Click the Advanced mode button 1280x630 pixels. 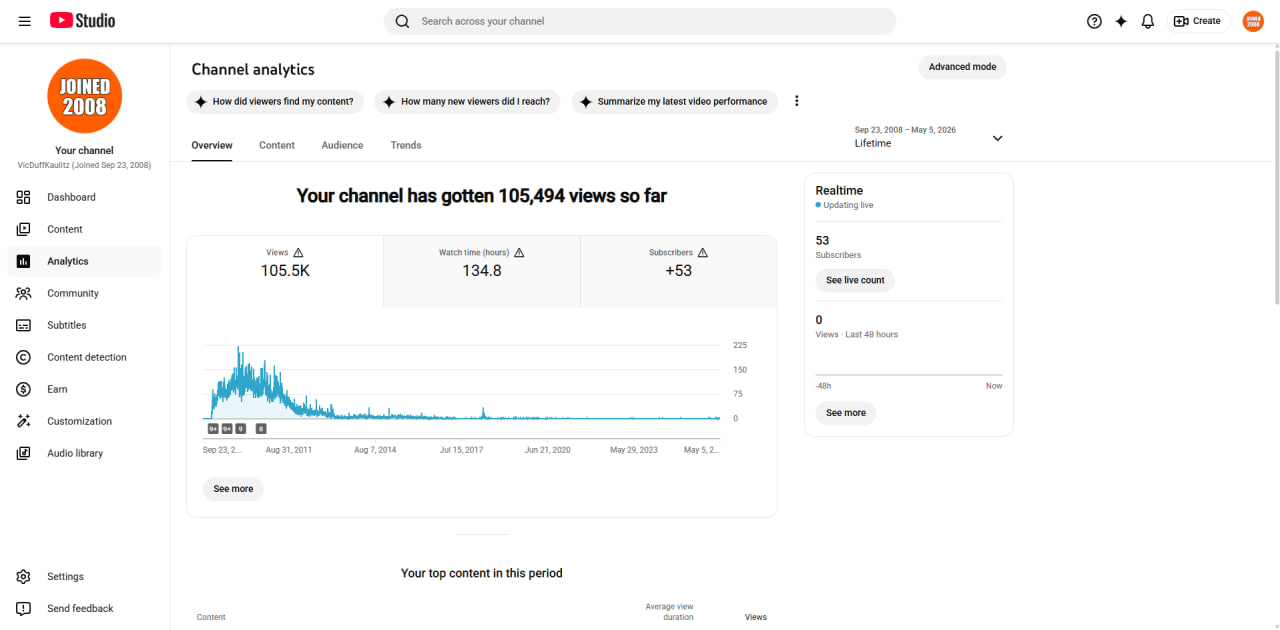tap(962, 67)
